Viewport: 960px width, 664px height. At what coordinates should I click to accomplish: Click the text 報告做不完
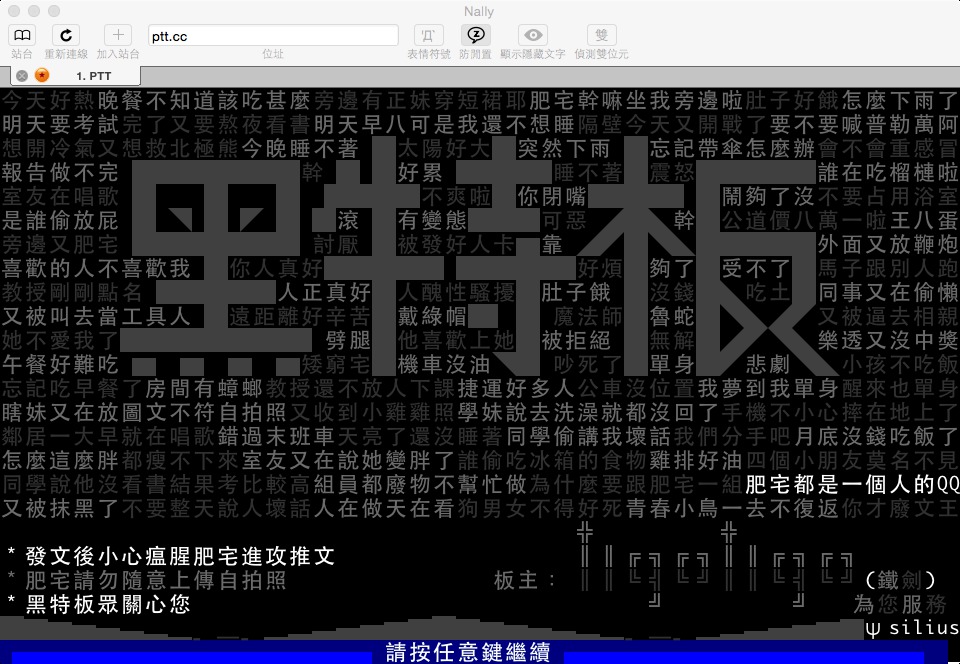[x=60, y=173]
